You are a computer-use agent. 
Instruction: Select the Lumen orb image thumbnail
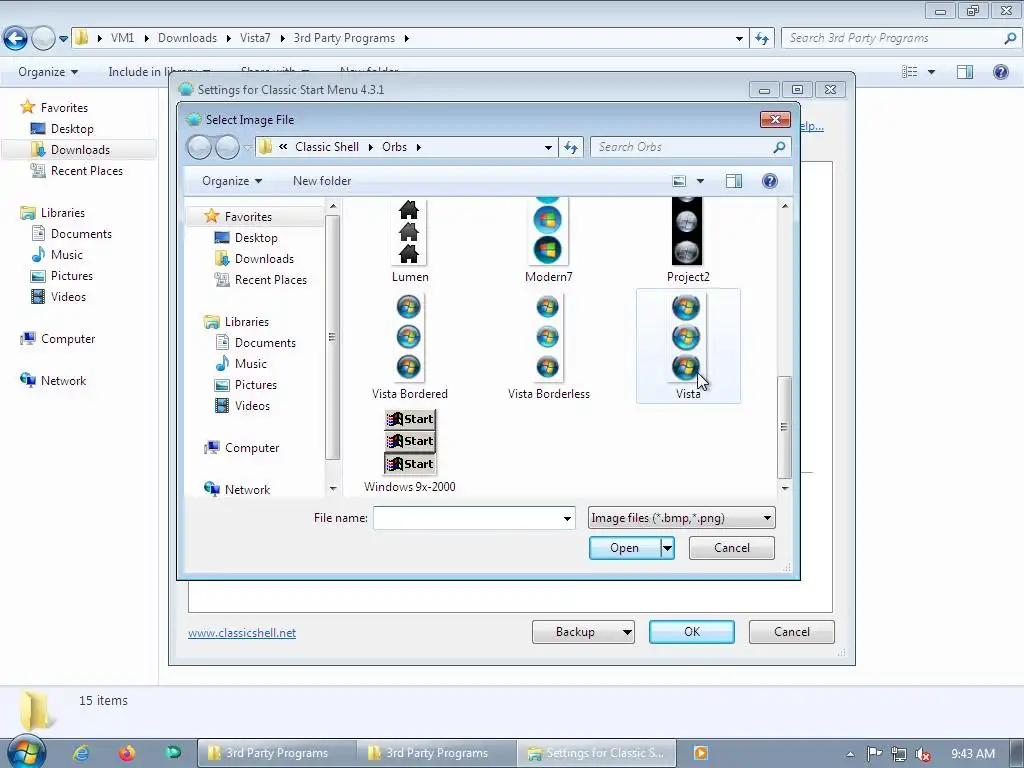[x=409, y=232]
